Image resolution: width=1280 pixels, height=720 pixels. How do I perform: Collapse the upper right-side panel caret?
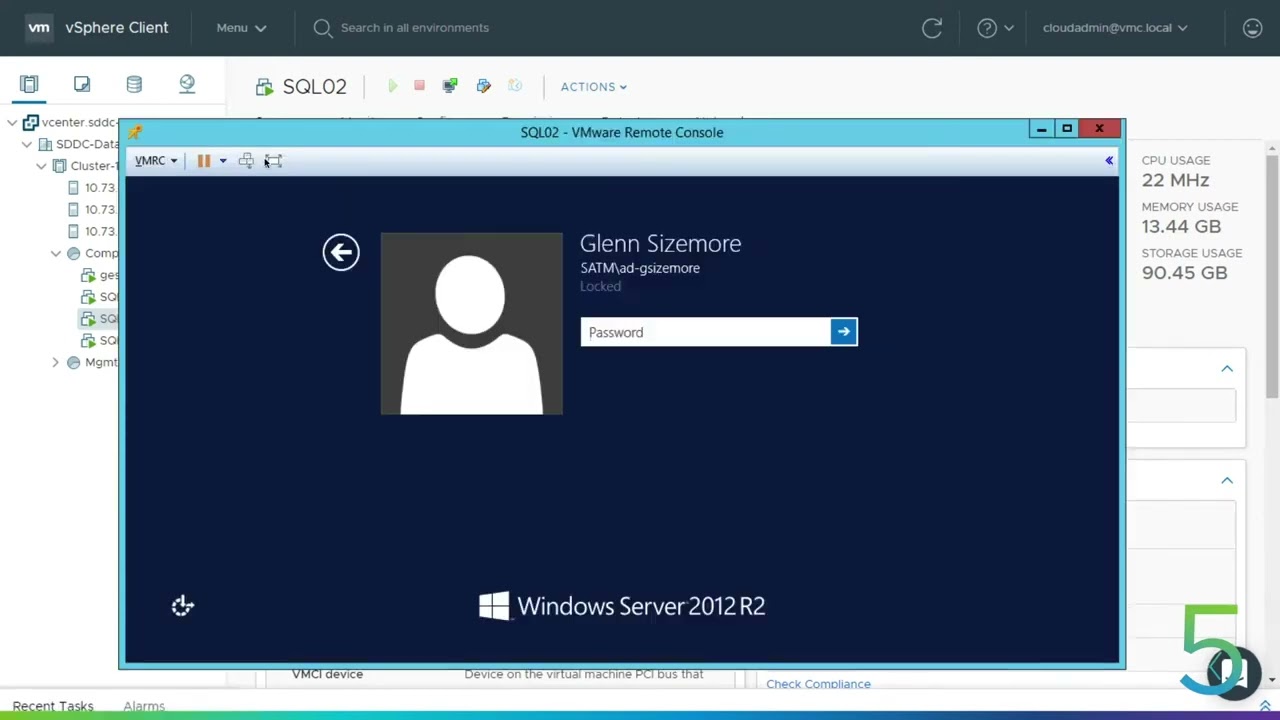(x=1227, y=369)
